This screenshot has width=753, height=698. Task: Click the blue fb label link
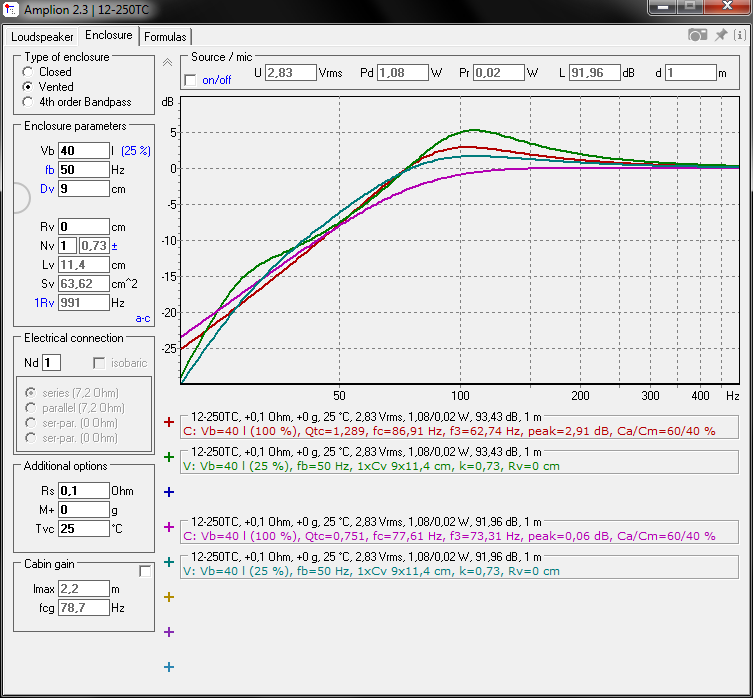[x=49, y=170]
